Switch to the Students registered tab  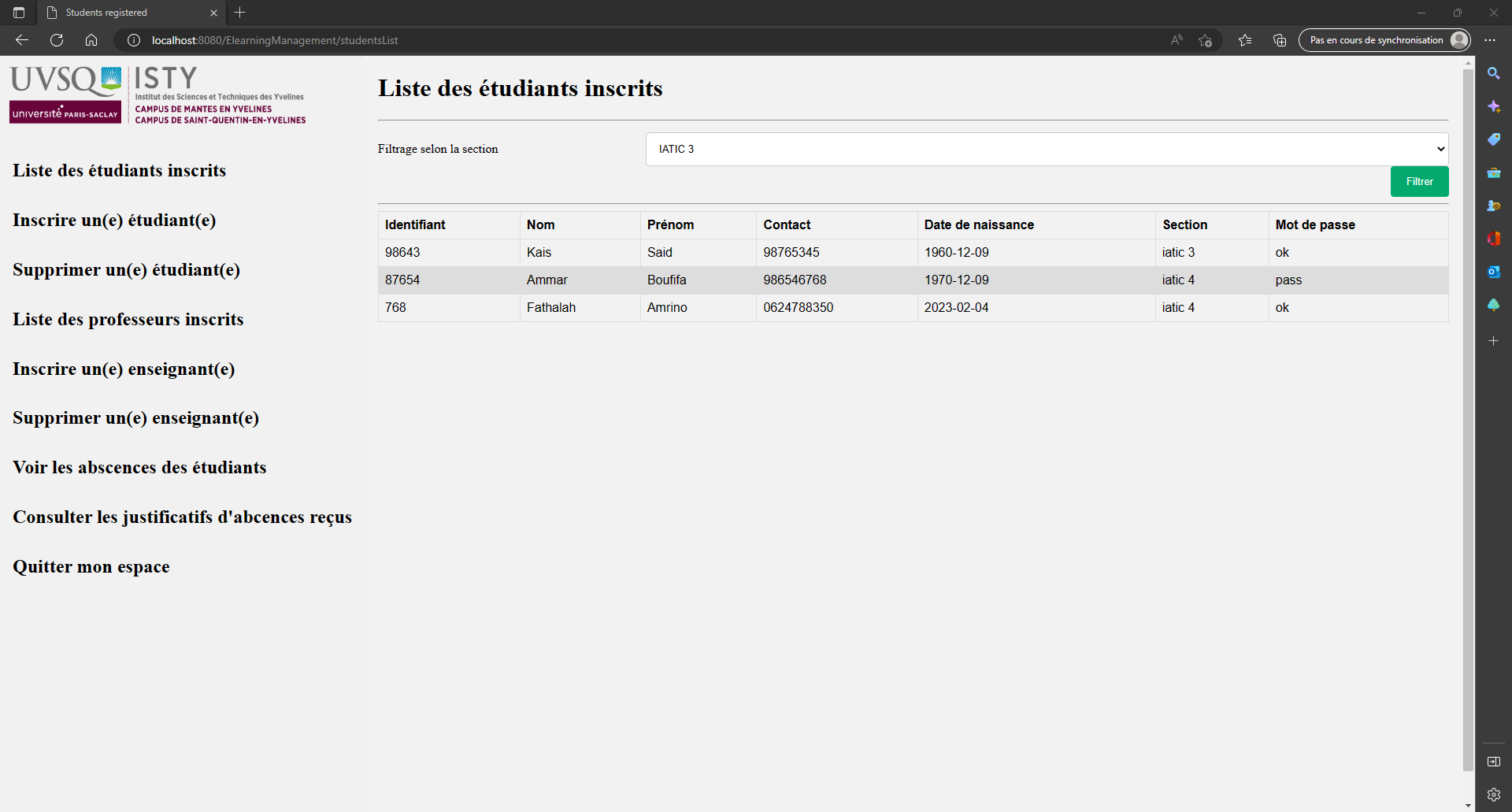(126, 13)
